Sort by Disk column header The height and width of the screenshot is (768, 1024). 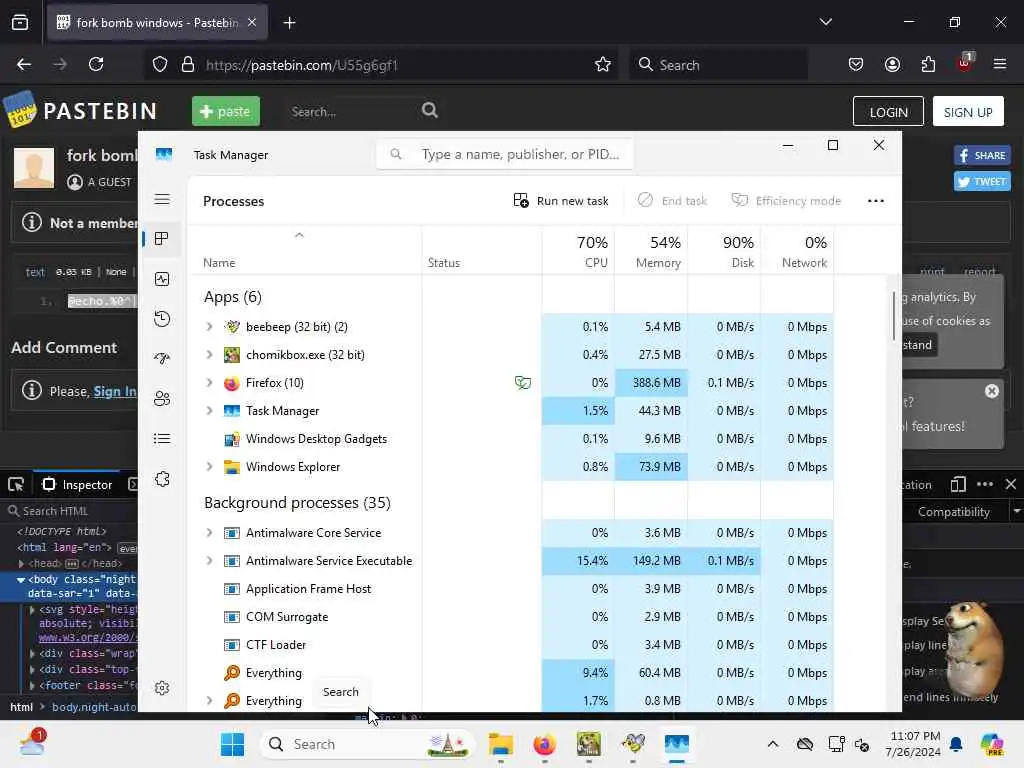[724, 251]
